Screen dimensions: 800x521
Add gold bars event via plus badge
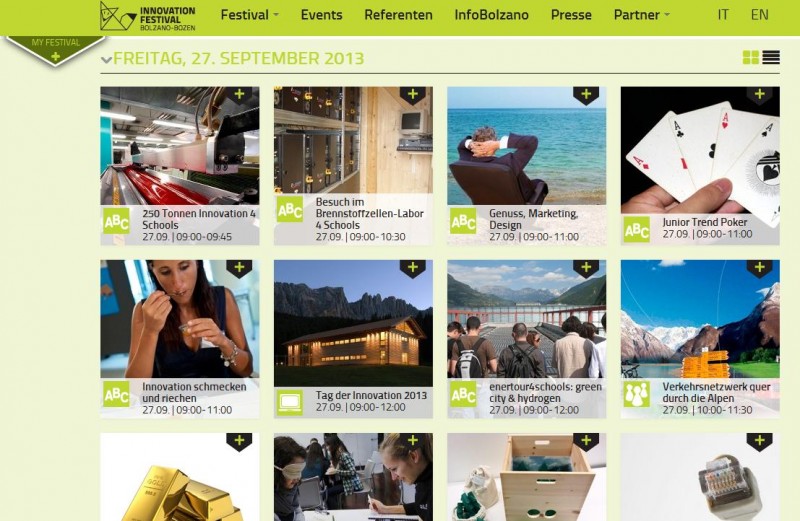(x=239, y=441)
